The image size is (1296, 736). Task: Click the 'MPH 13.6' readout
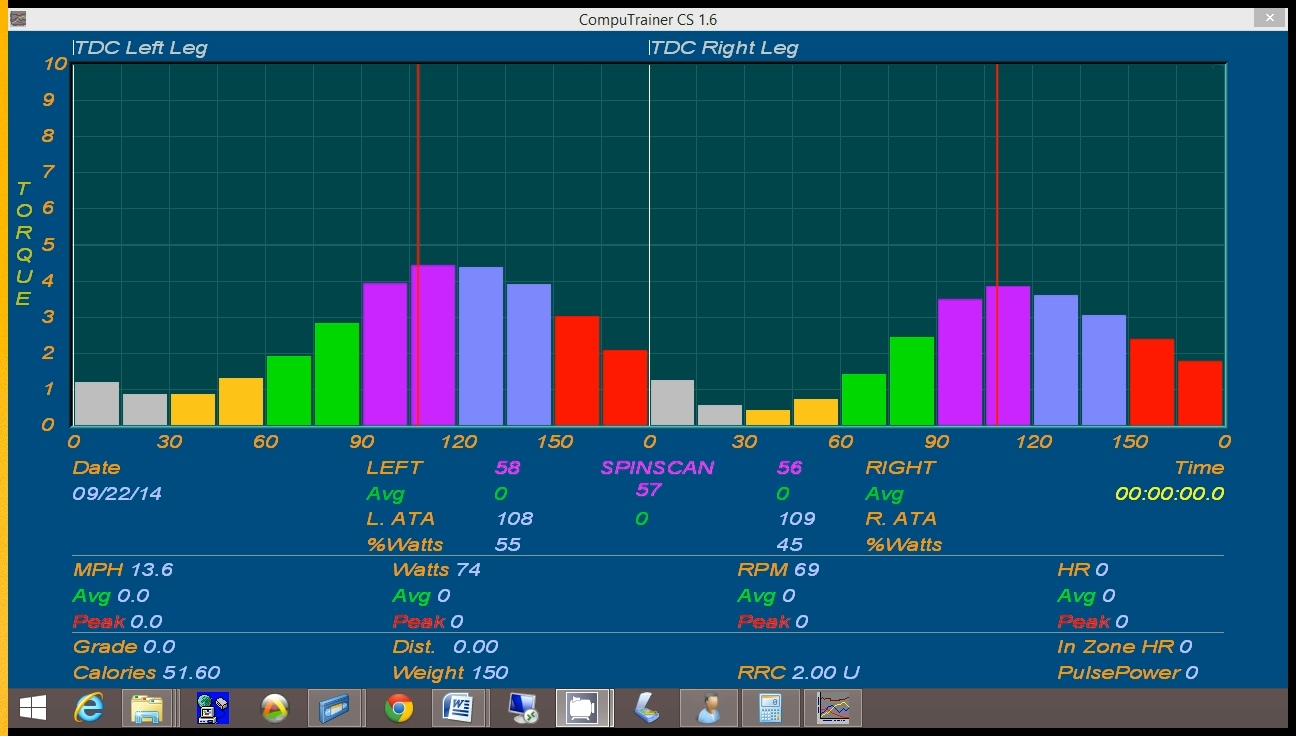[x=123, y=570]
